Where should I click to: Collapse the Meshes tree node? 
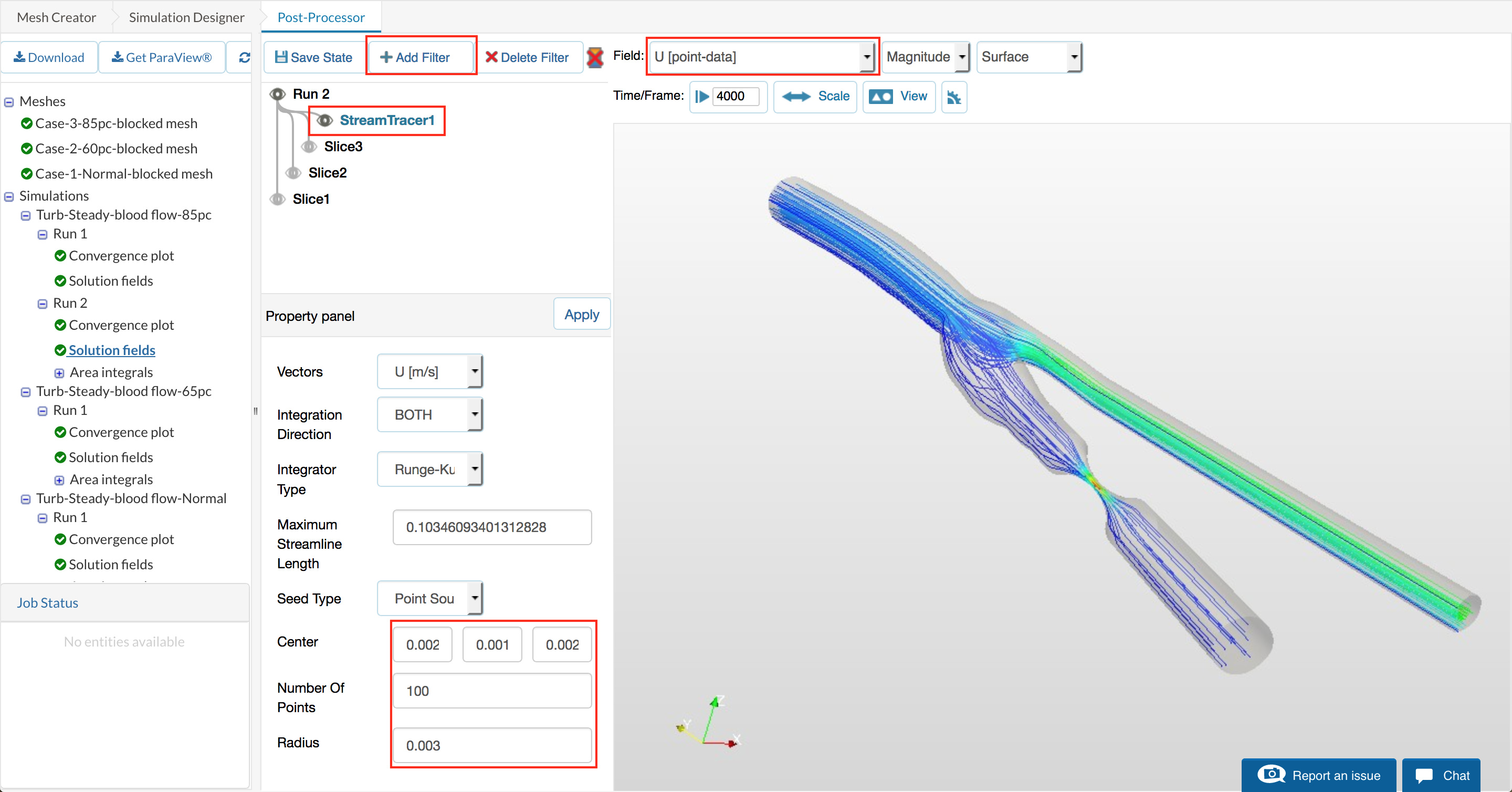pyautogui.click(x=9, y=102)
